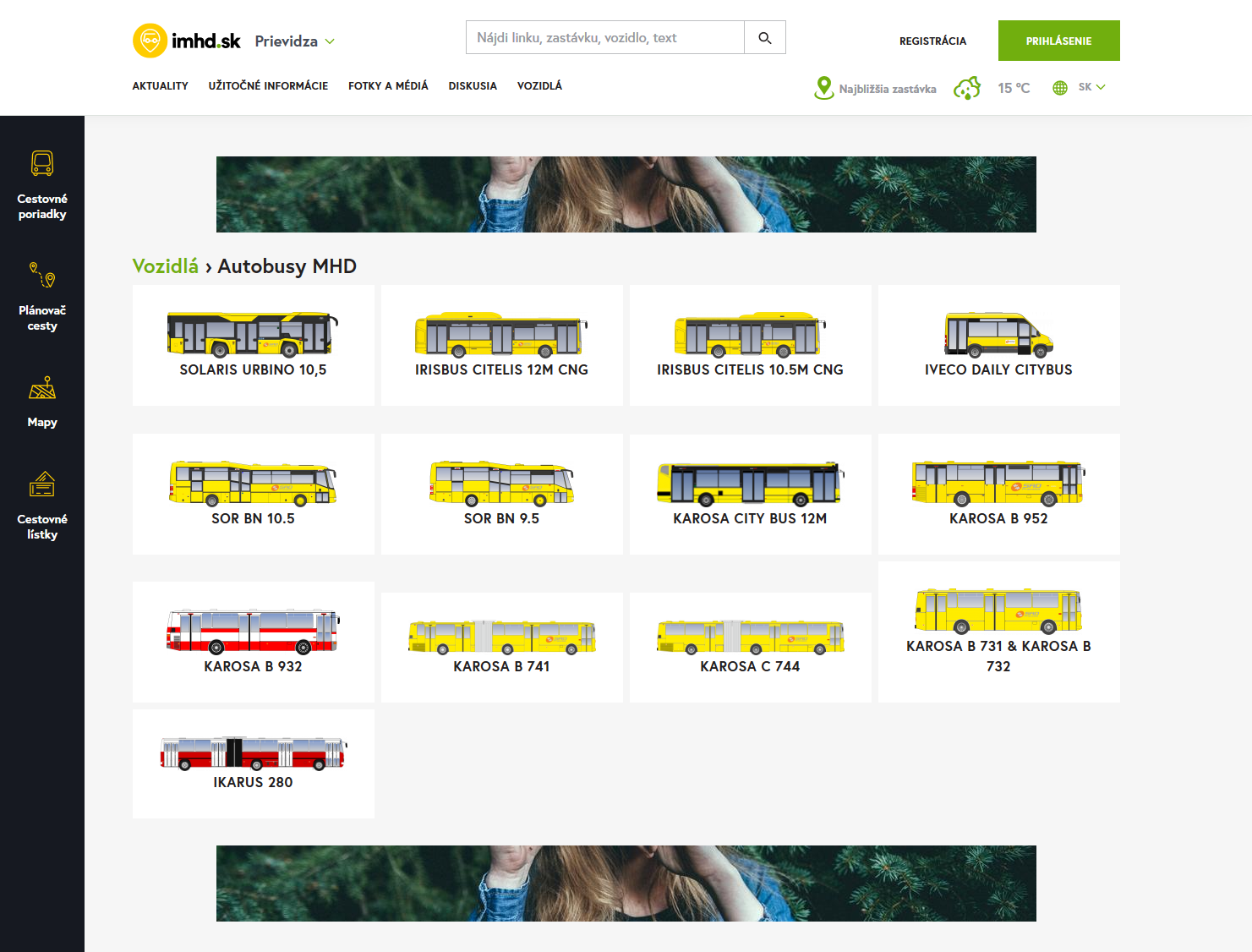The image size is (1252, 952).
Task: Open the Karosa B 741 articulated bus image
Action: 501,637
